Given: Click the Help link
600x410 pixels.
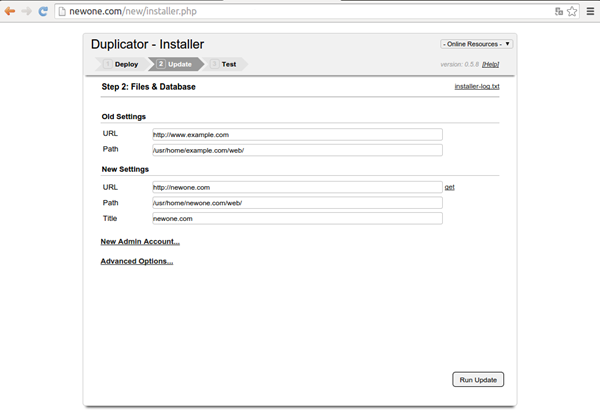Looking at the screenshot, I should click(490, 64).
